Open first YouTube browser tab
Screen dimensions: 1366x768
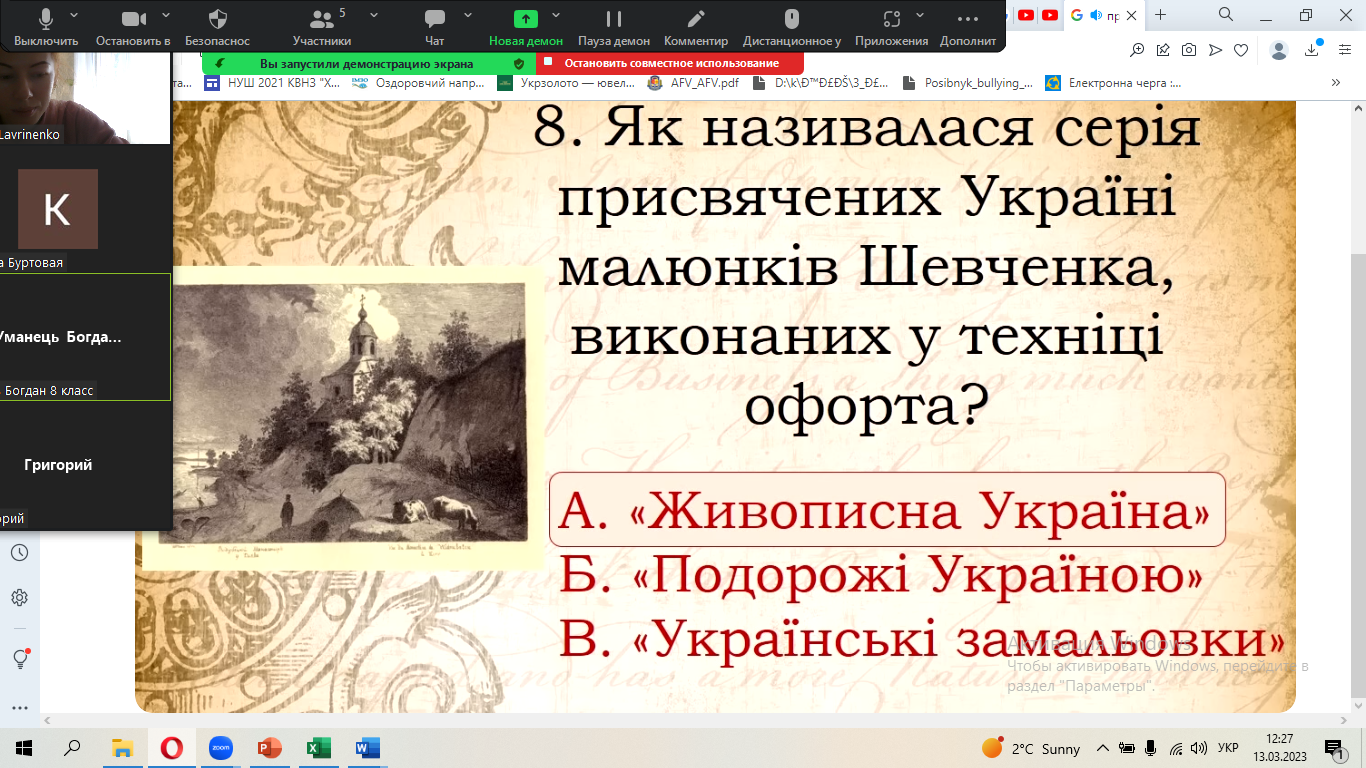tap(1026, 15)
